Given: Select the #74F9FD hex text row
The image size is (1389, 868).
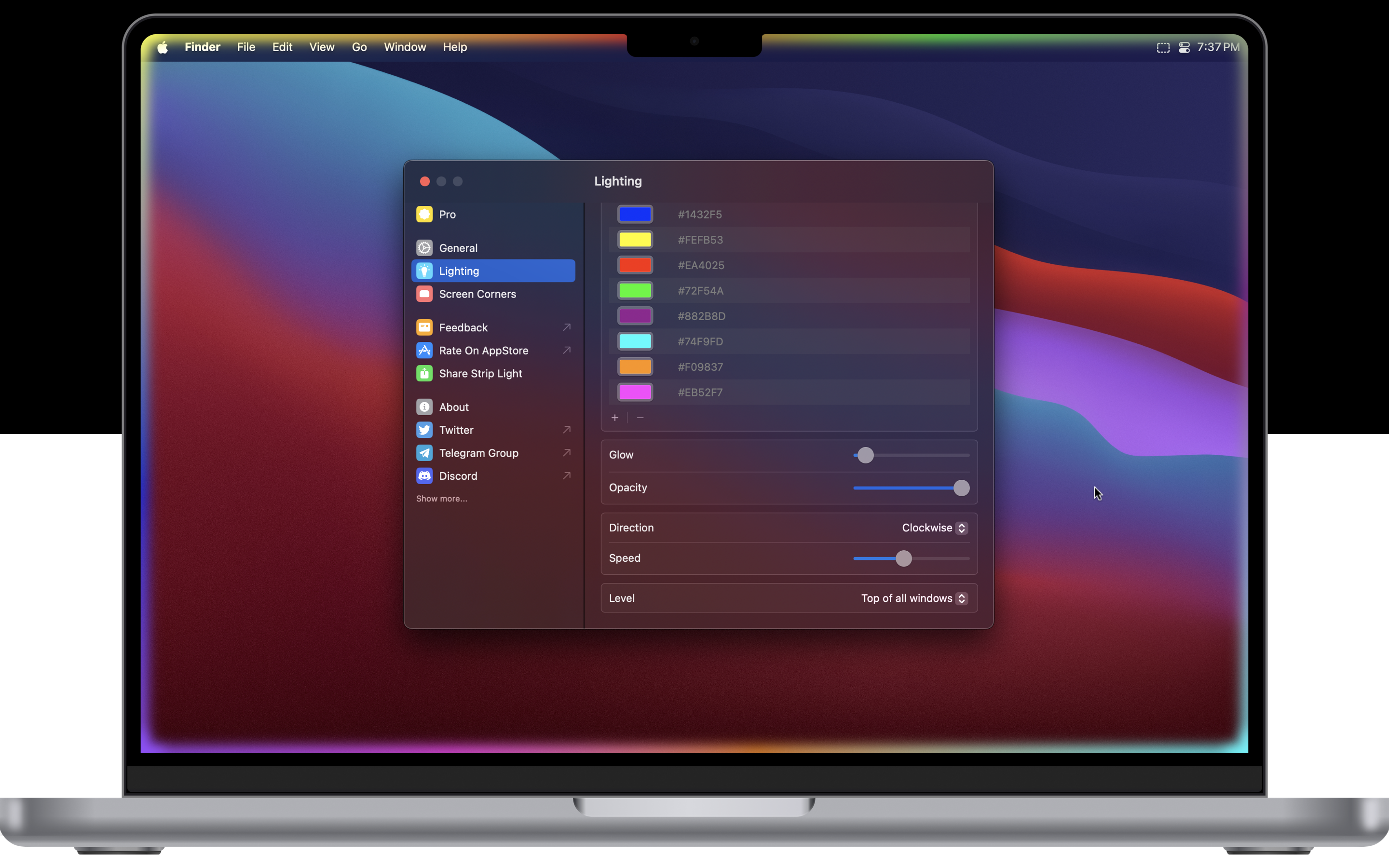Looking at the screenshot, I should point(700,341).
